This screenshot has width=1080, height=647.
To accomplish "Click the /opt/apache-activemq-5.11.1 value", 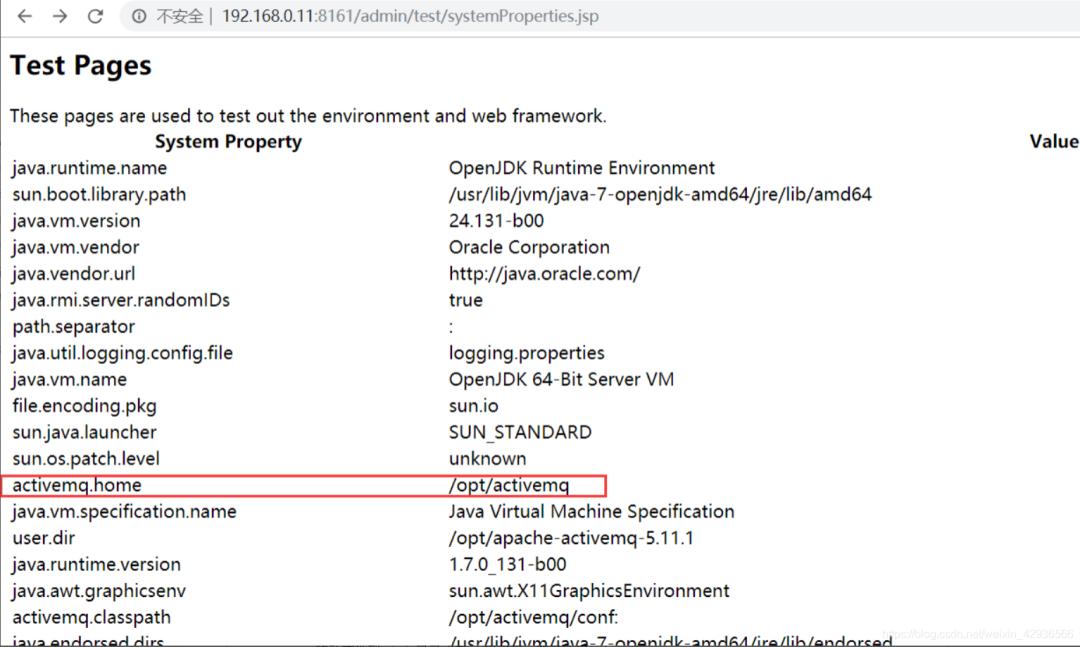I will point(571,538).
